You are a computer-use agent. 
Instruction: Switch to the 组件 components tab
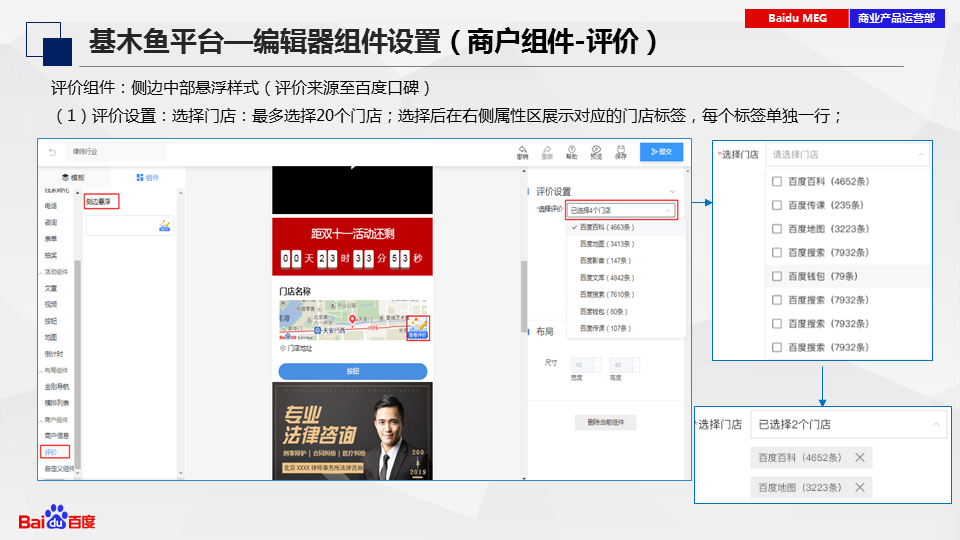(148, 178)
